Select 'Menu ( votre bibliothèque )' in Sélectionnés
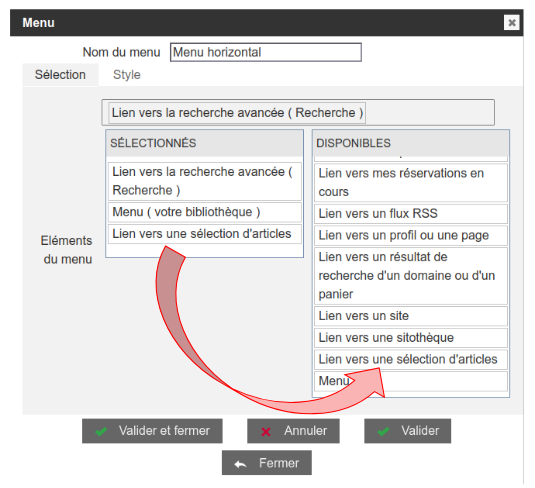The image size is (535, 488). coord(205,212)
